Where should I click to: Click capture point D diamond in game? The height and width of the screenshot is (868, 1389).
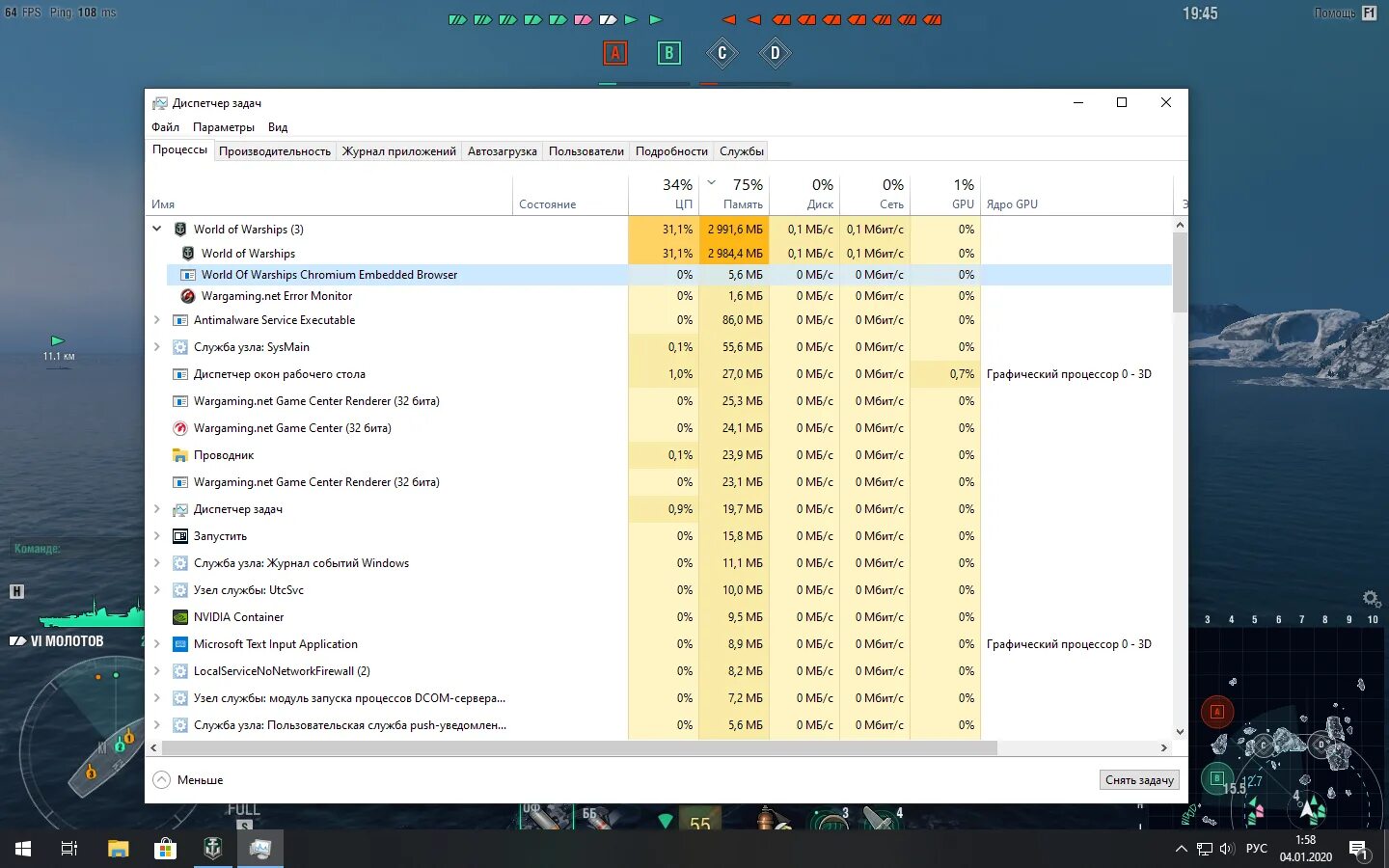click(x=775, y=53)
